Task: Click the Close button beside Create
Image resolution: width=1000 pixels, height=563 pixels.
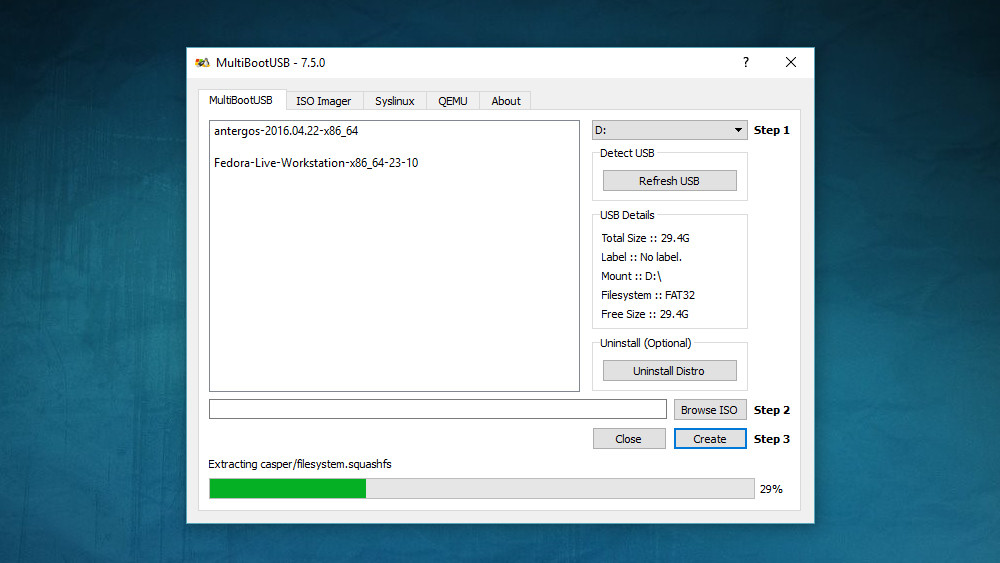Action: 629,439
